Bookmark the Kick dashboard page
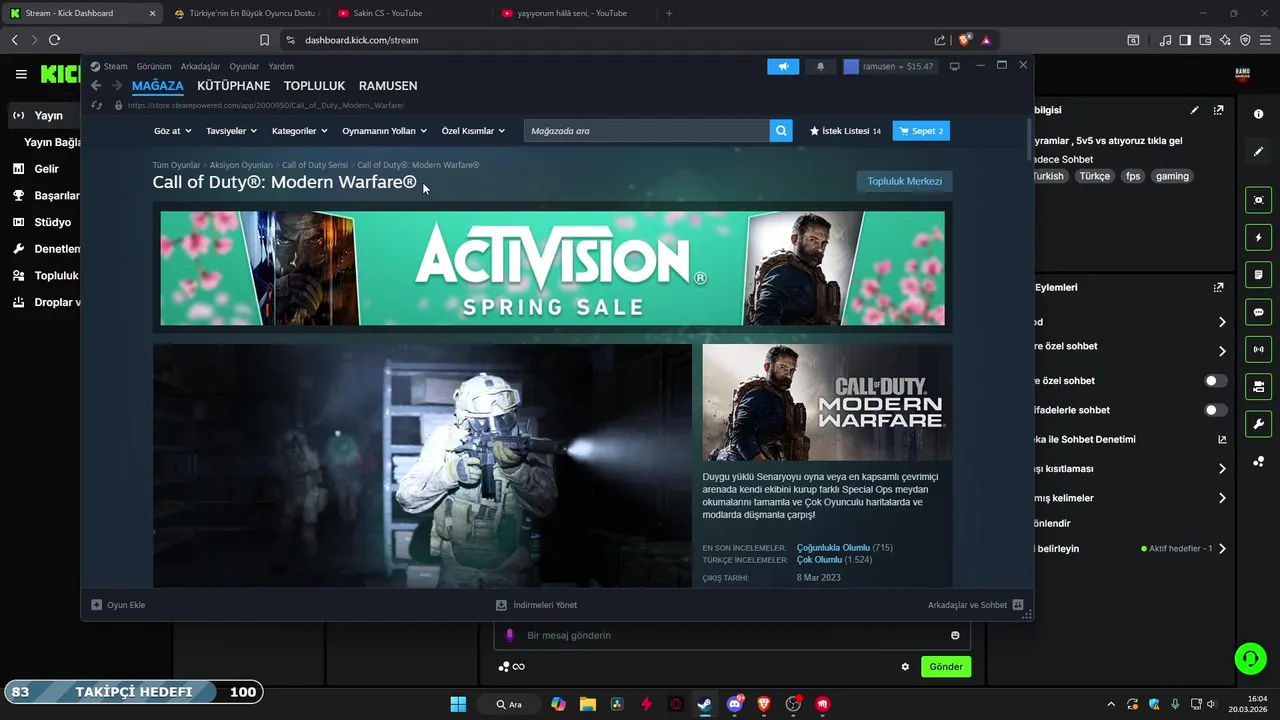Image resolution: width=1280 pixels, height=720 pixels. click(x=264, y=40)
